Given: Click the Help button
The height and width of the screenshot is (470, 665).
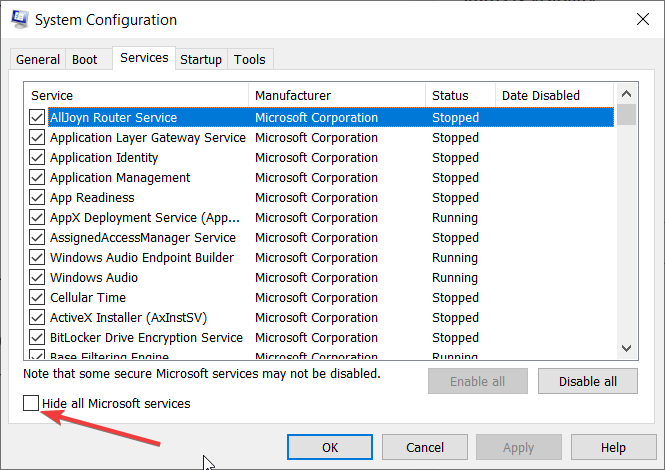Looking at the screenshot, I should [613, 447].
